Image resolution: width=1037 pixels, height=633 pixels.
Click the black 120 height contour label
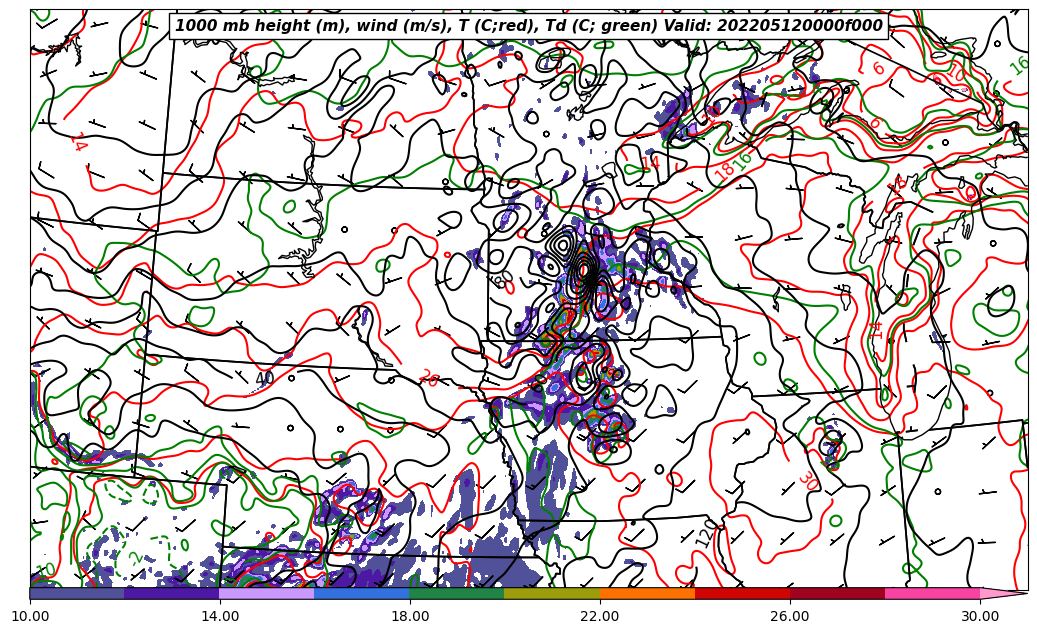pyautogui.click(x=707, y=533)
